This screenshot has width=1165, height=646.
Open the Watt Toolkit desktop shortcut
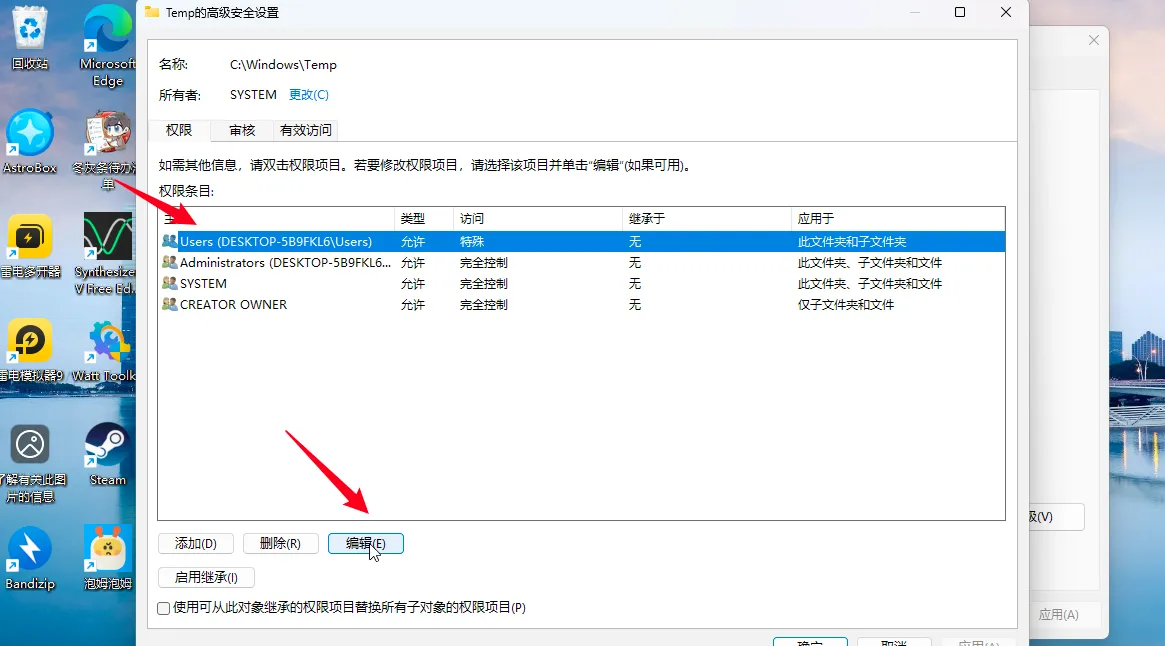click(107, 345)
